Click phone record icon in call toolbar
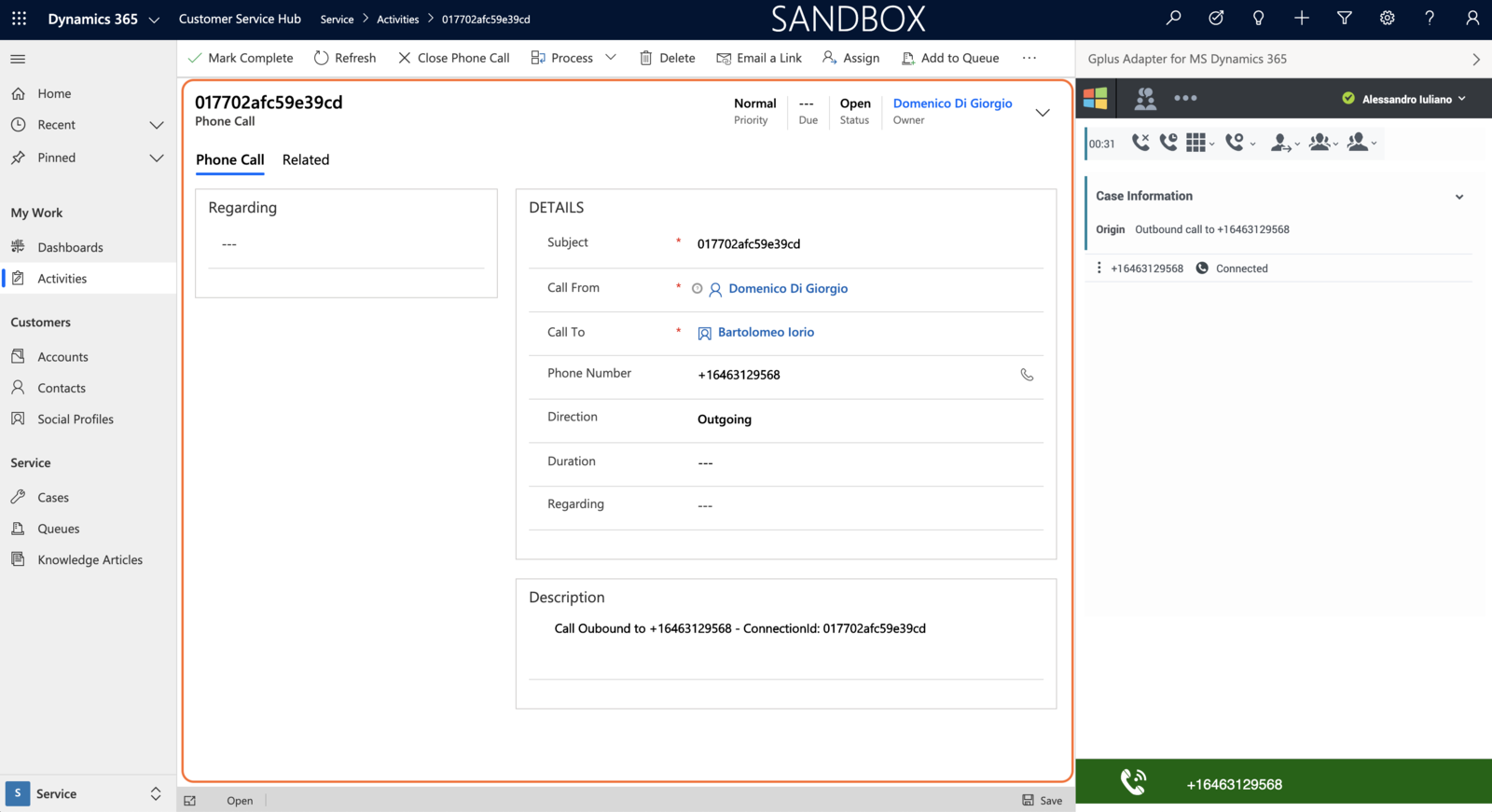Screen dimensions: 1492x812 click(x=1235, y=143)
